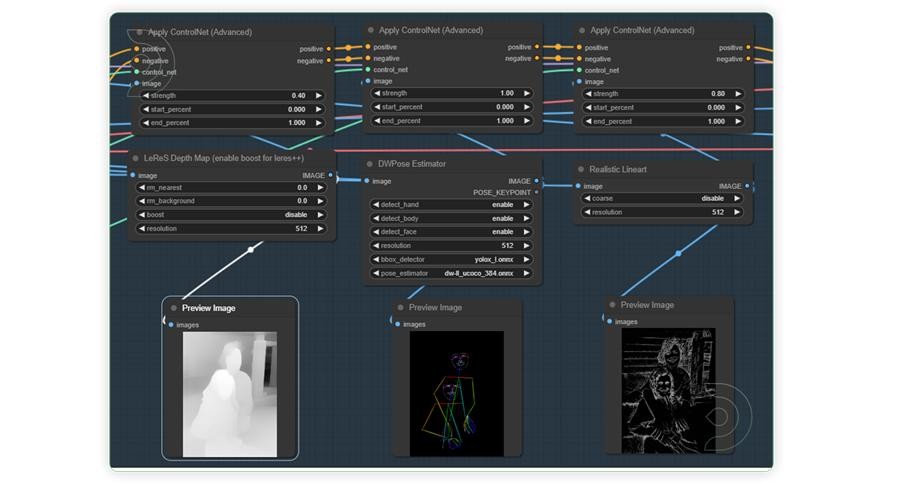Click positive output port on ControlNet node strength 0.40
This screenshot has height=484, width=900.
click(x=328, y=49)
